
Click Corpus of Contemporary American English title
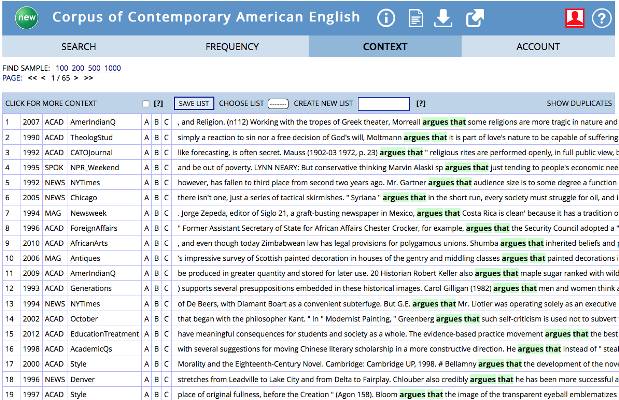click(206, 17)
